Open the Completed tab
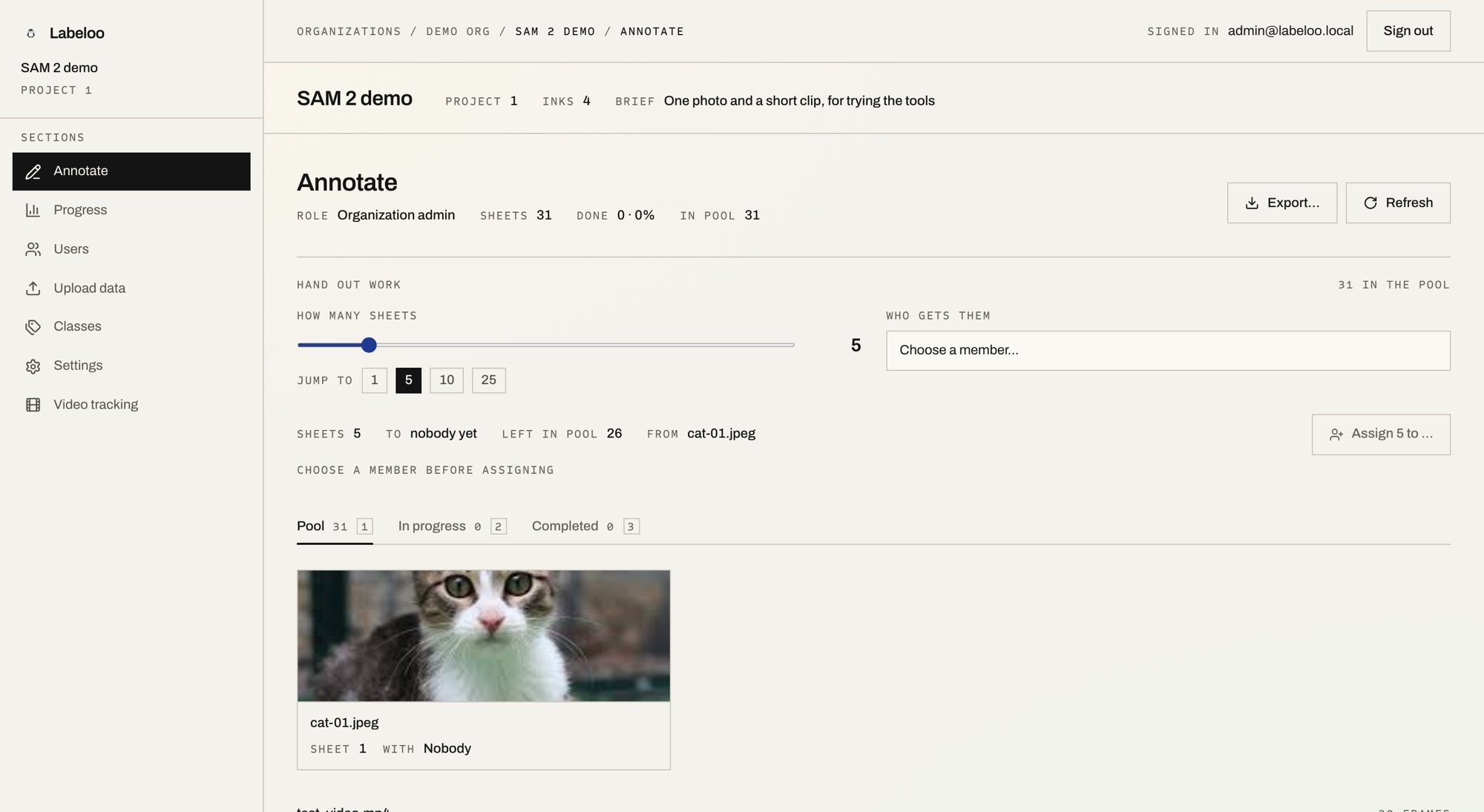The image size is (1484, 812). tap(585, 527)
